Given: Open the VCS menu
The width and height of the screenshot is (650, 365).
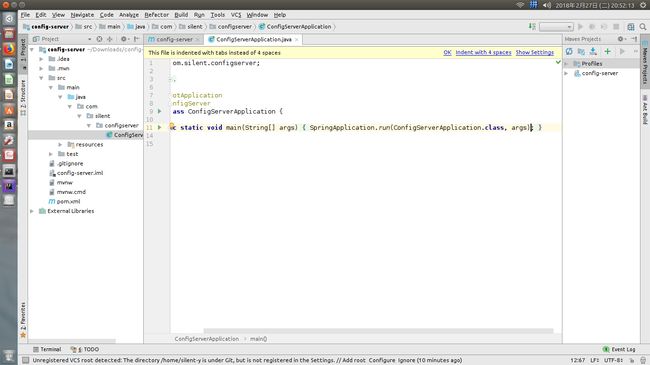Looking at the screenshot, I should [236, 15].
